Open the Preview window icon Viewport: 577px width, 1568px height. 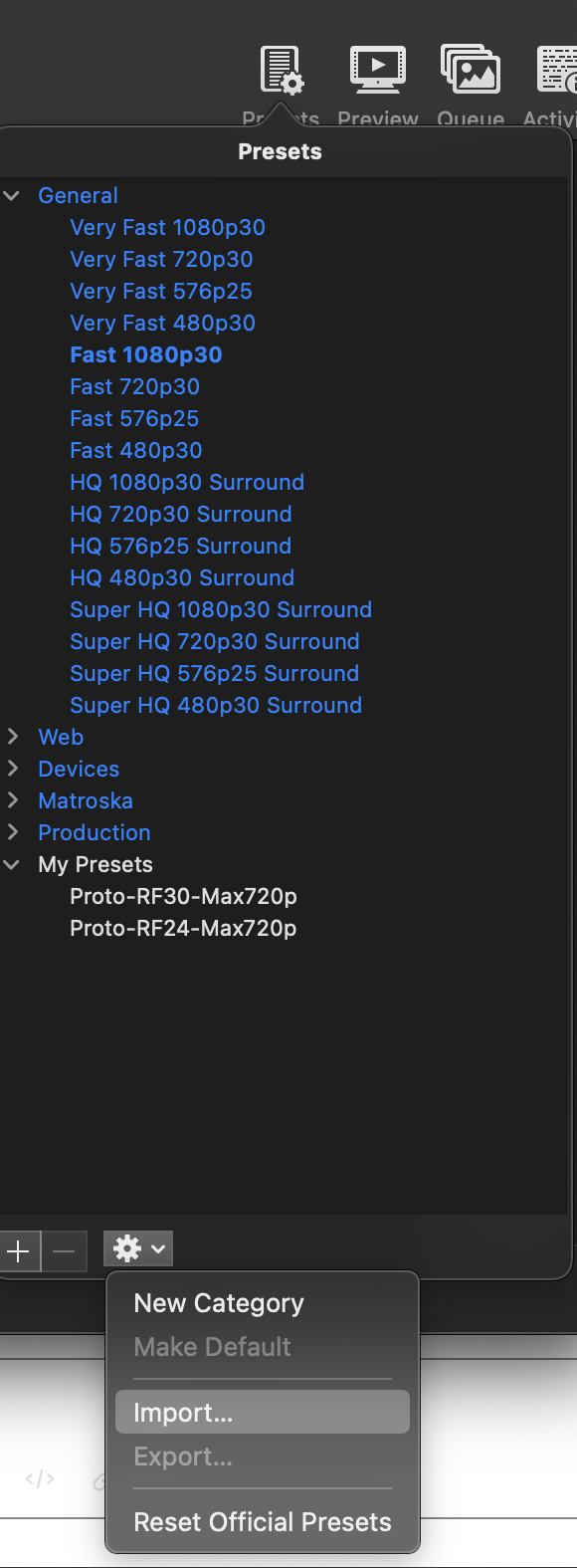pos(377,70)
